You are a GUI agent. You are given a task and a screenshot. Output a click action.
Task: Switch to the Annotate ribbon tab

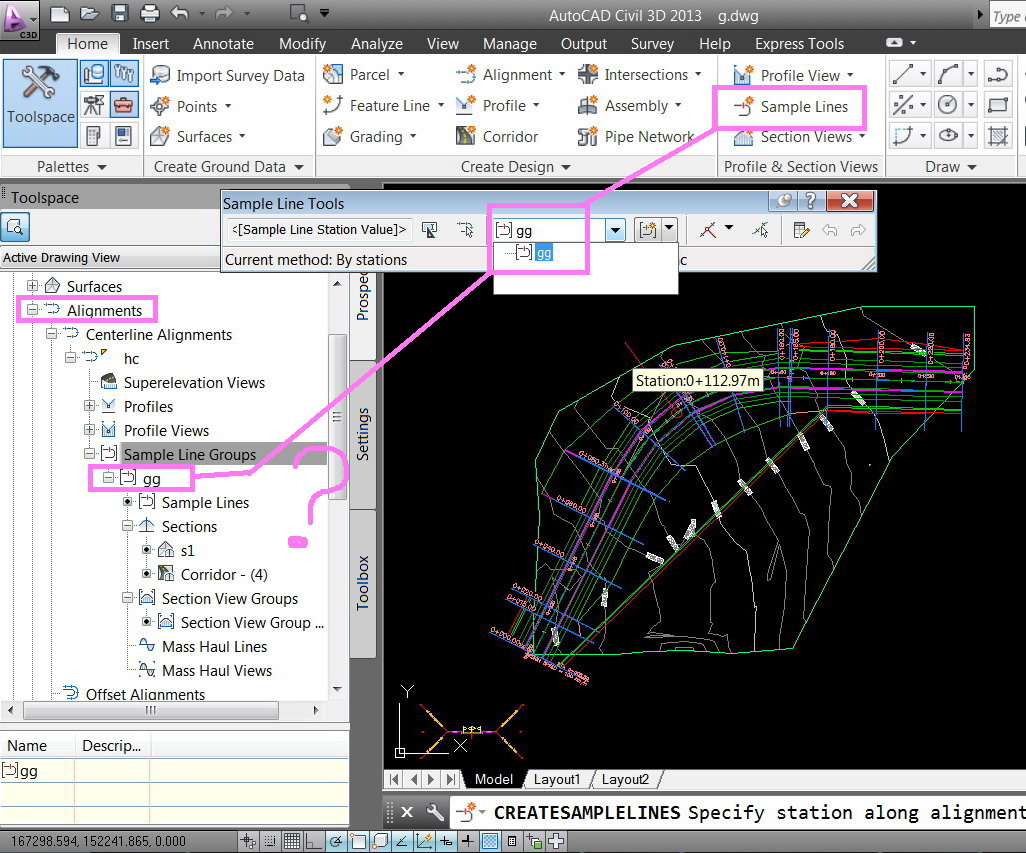click(x=222, y=43)
